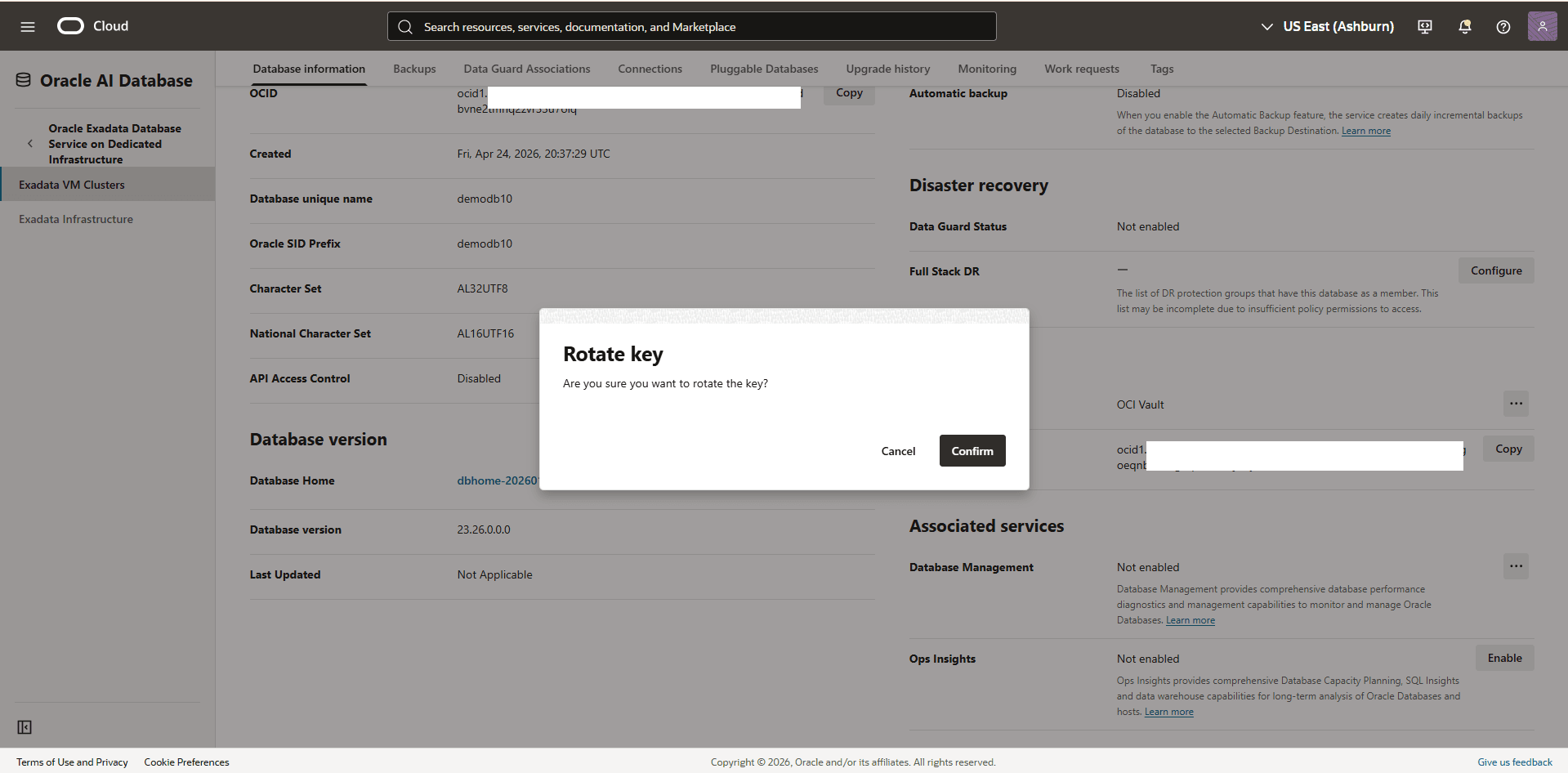This screenshot has width=1568, height=773.
Task: Open the Tags tab
Action: pos(1162,69)
